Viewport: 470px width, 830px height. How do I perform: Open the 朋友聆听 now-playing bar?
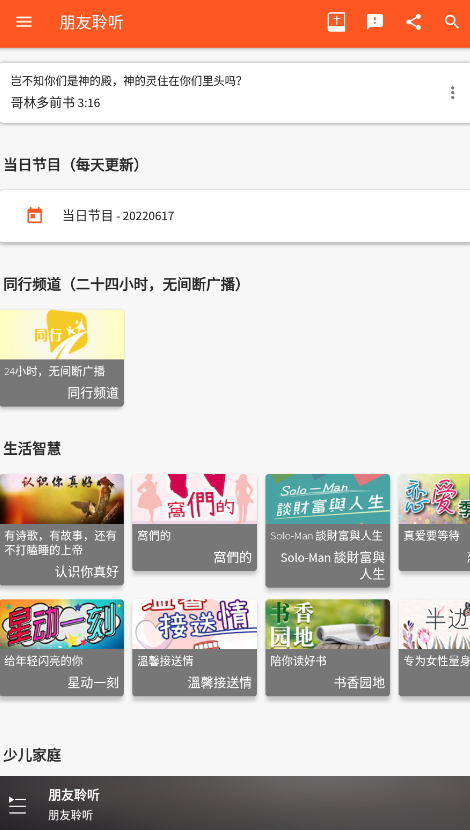point(235,803)
